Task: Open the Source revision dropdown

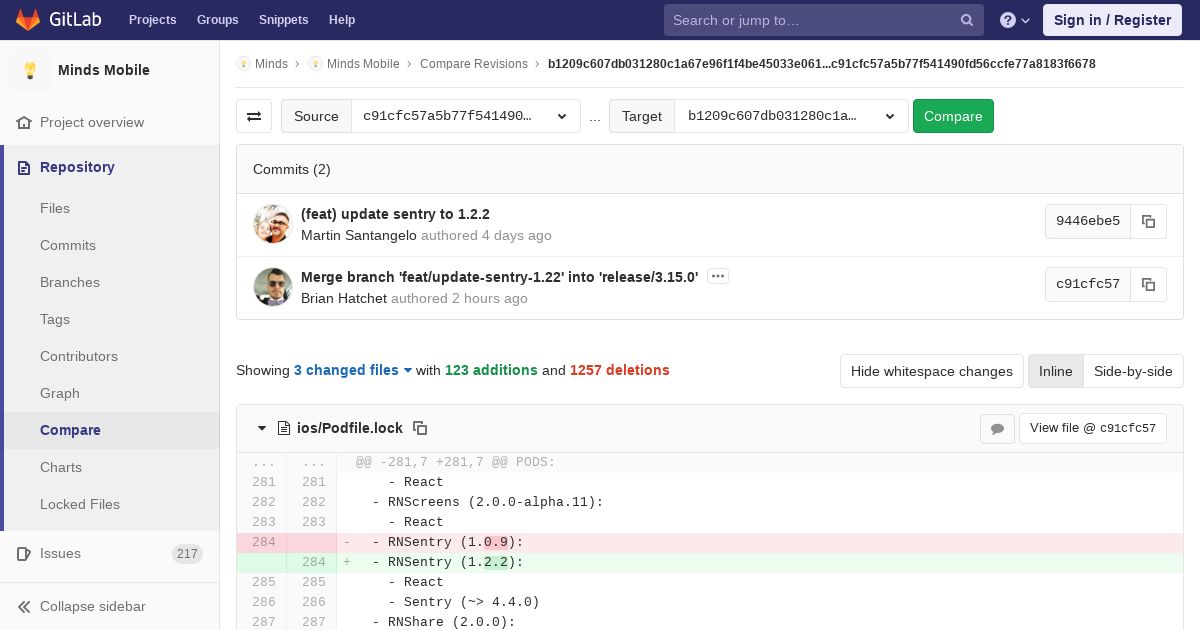Action: [x=465, y=116]
